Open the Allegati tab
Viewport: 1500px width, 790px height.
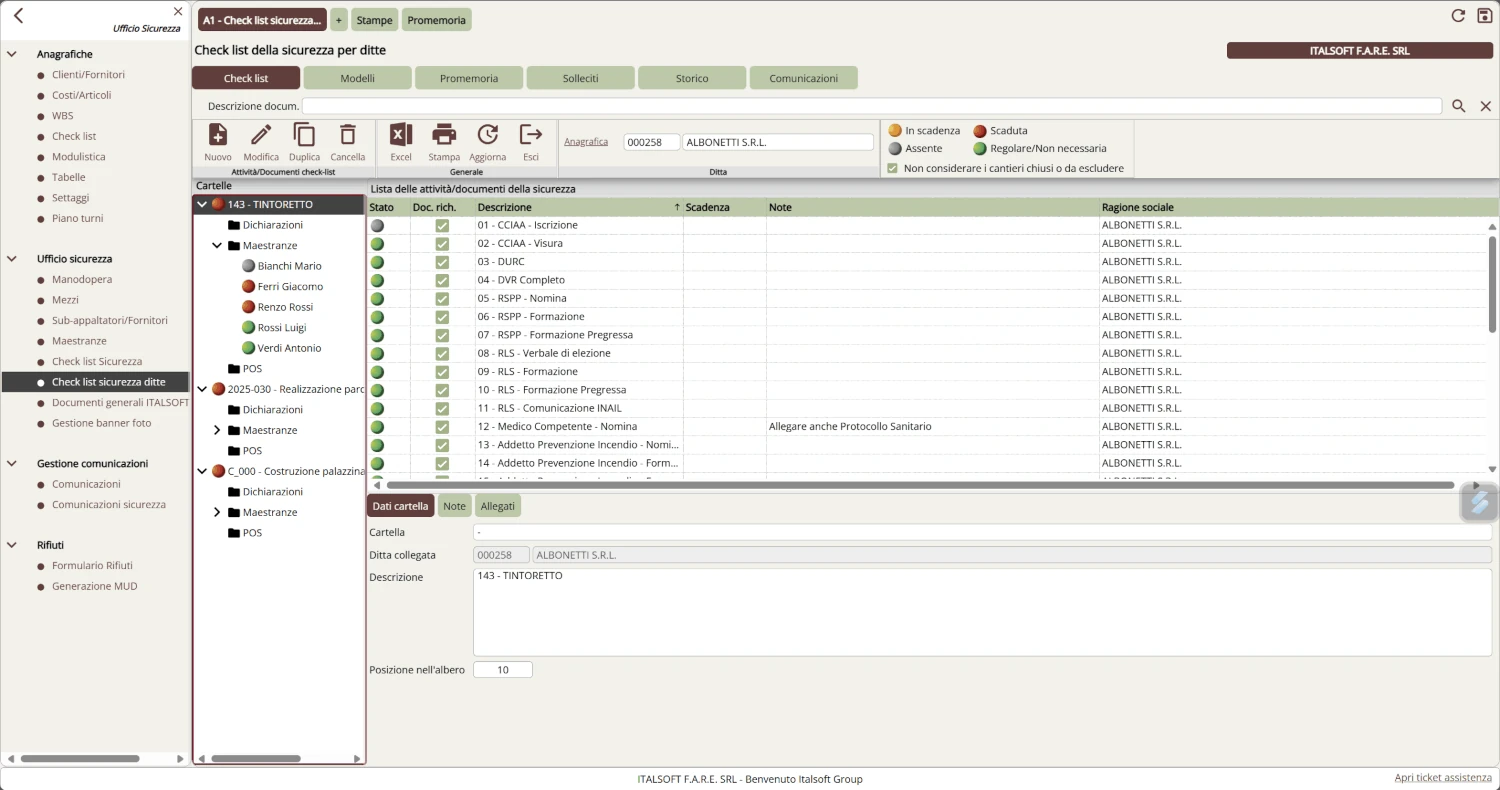pos(497,506)
